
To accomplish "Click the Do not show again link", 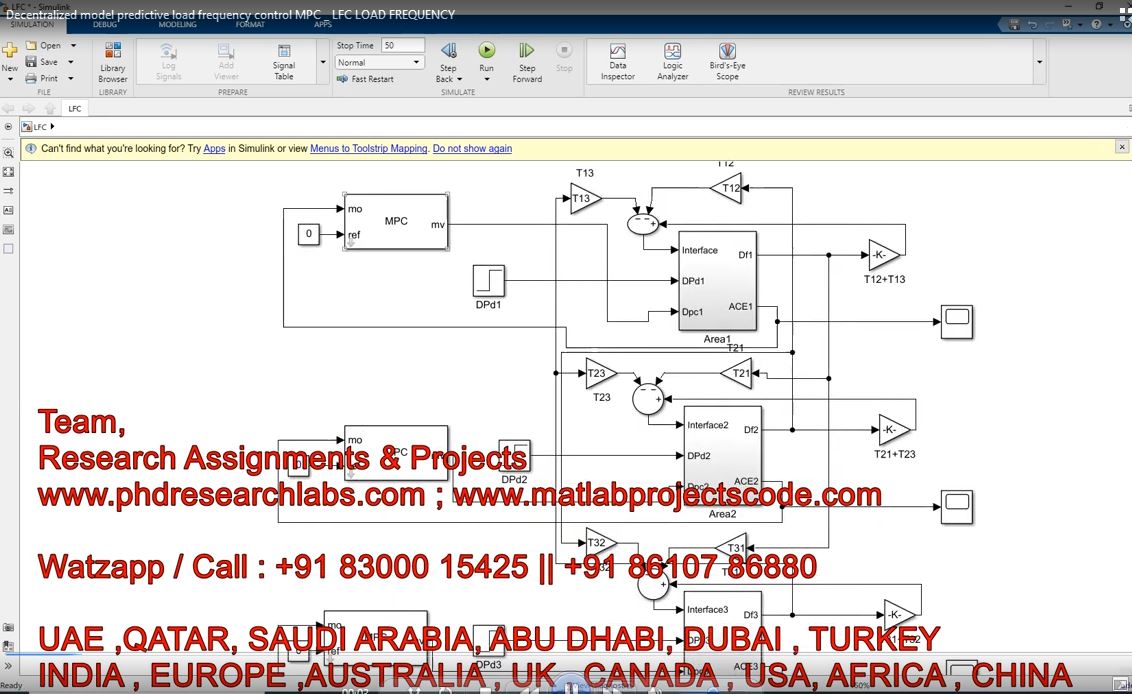I will click(x=472, y=149).
